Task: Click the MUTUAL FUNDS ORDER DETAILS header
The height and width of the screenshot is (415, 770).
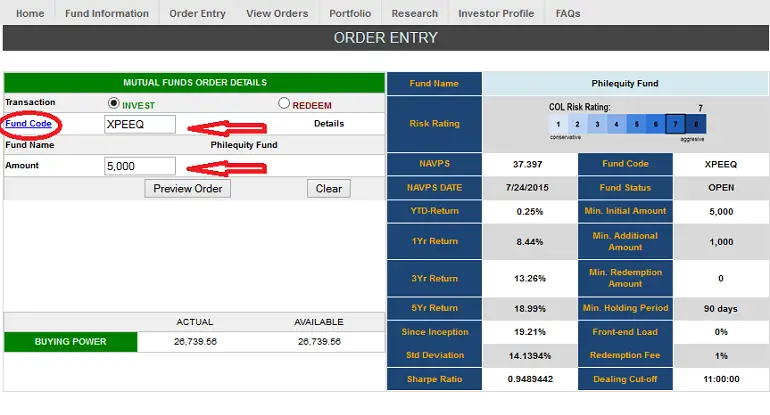Action: click(194, 83)
